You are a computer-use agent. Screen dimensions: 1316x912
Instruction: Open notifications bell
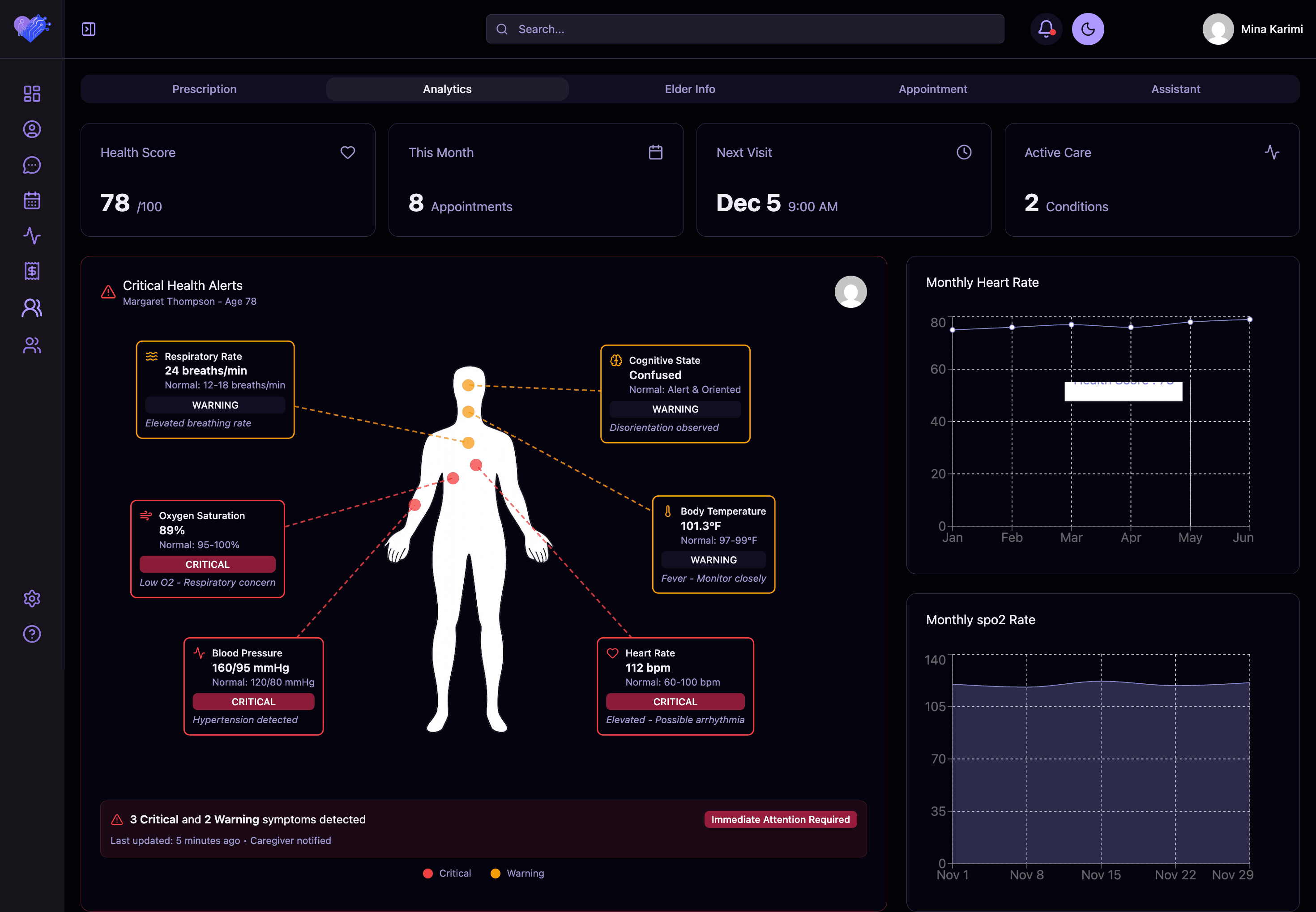[x=1046, y=29]
